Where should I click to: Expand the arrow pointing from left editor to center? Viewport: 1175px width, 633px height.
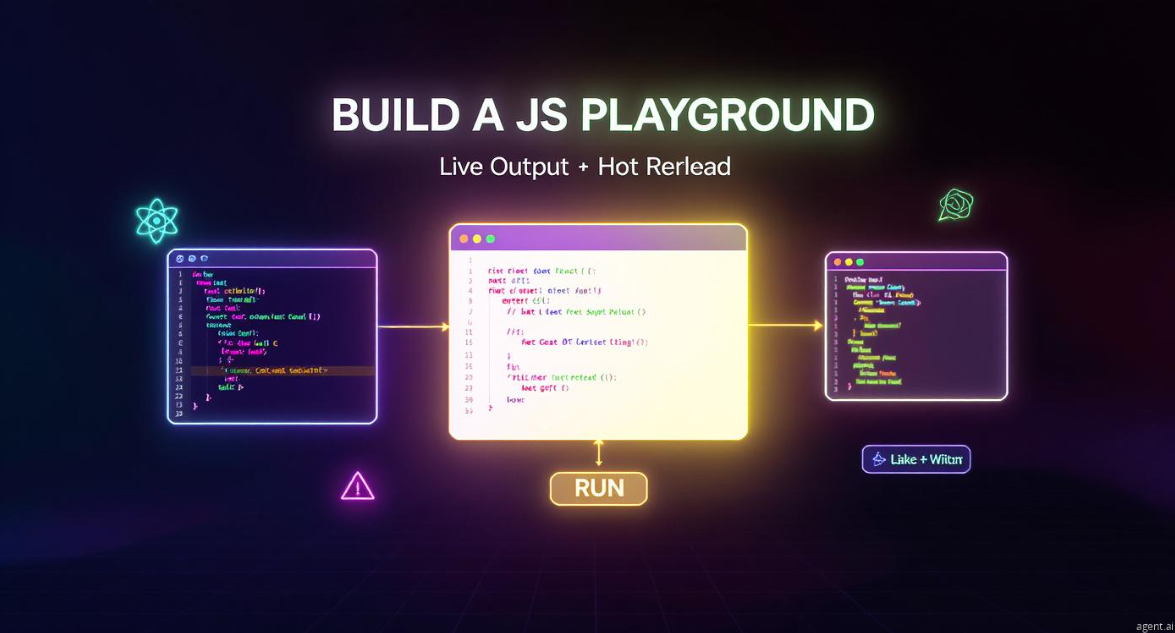click(413, 325)
